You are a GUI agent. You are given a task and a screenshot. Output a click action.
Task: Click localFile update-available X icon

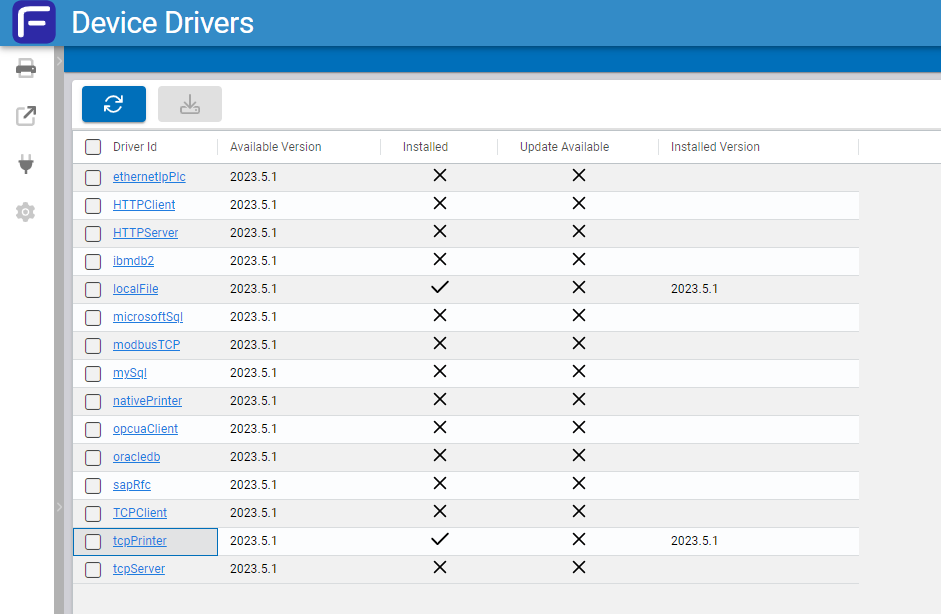coord(579,287)
